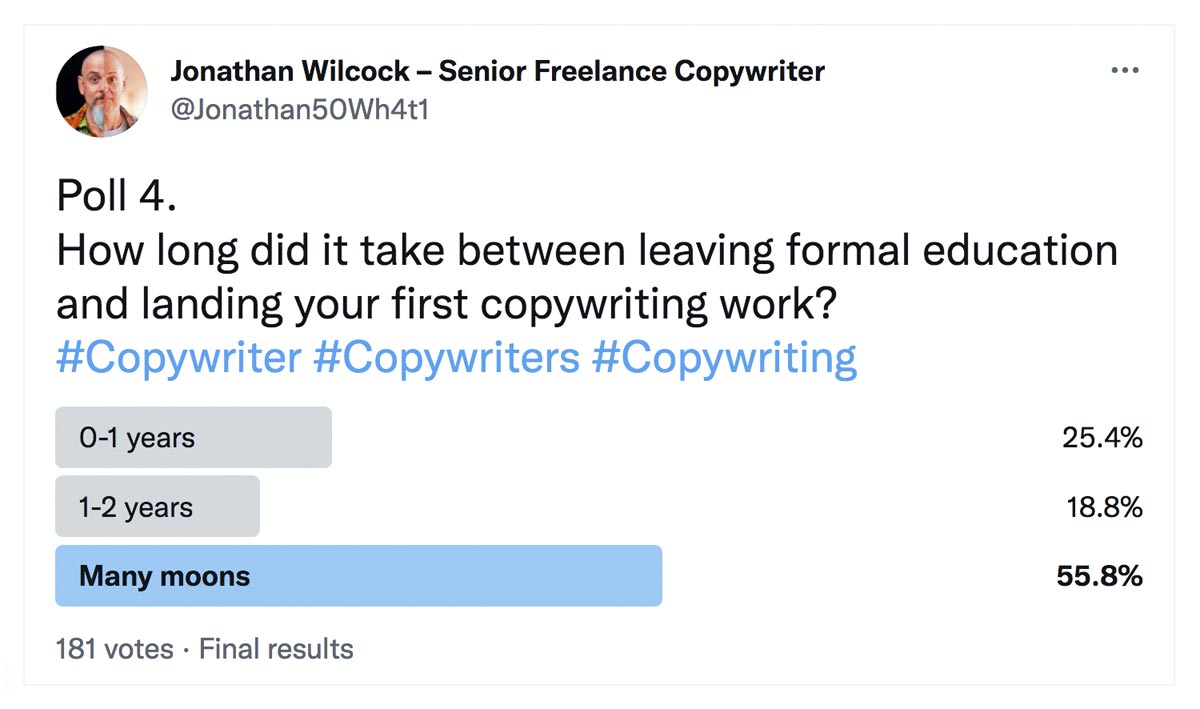1200x709 pixels.
Task: Click the 1-2 years option label
Action: [136, 507]
